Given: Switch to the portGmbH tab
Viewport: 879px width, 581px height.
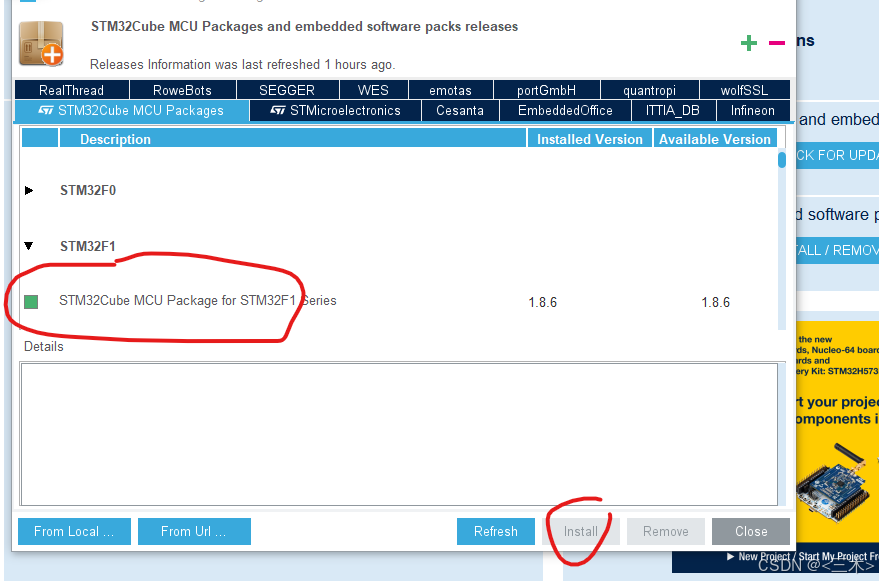Looking at the screenshot, I should click(547, 90).
